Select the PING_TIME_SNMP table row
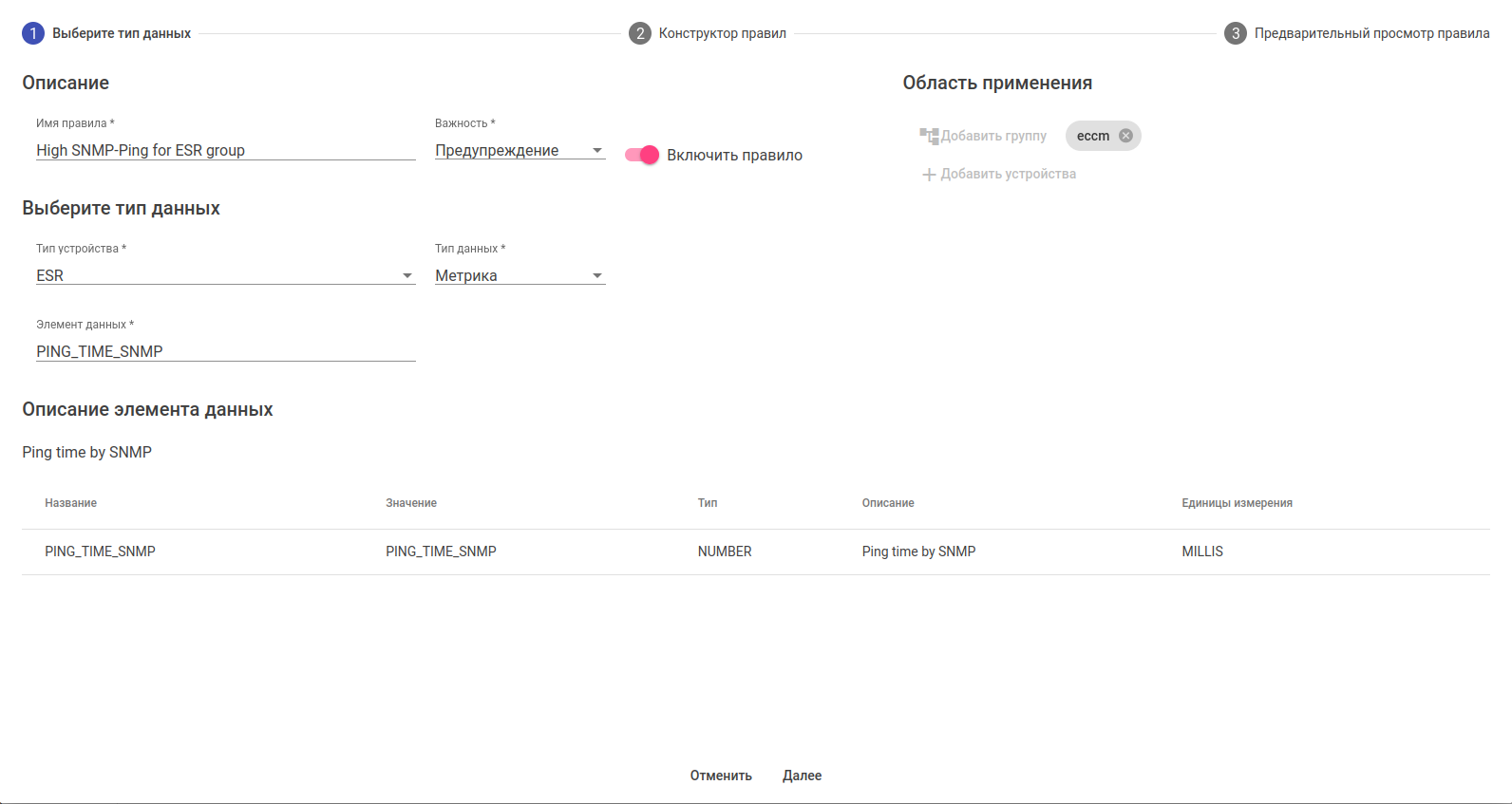The image size is (1512, 804). point(755,552)
